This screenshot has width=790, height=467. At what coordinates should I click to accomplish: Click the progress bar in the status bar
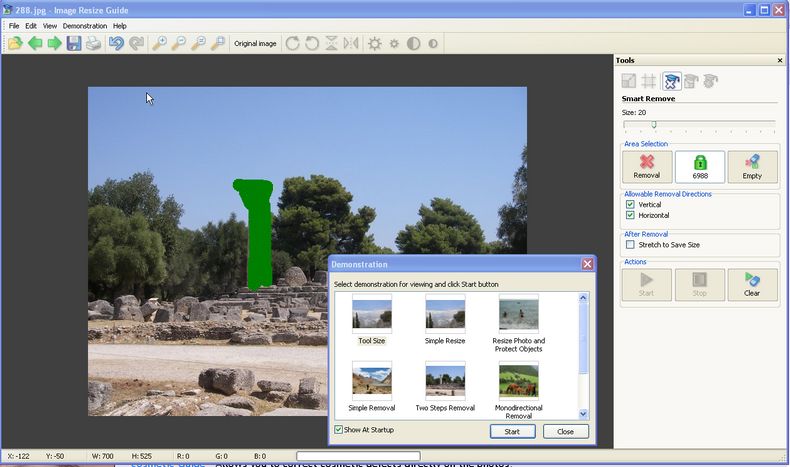pos(358,456)
